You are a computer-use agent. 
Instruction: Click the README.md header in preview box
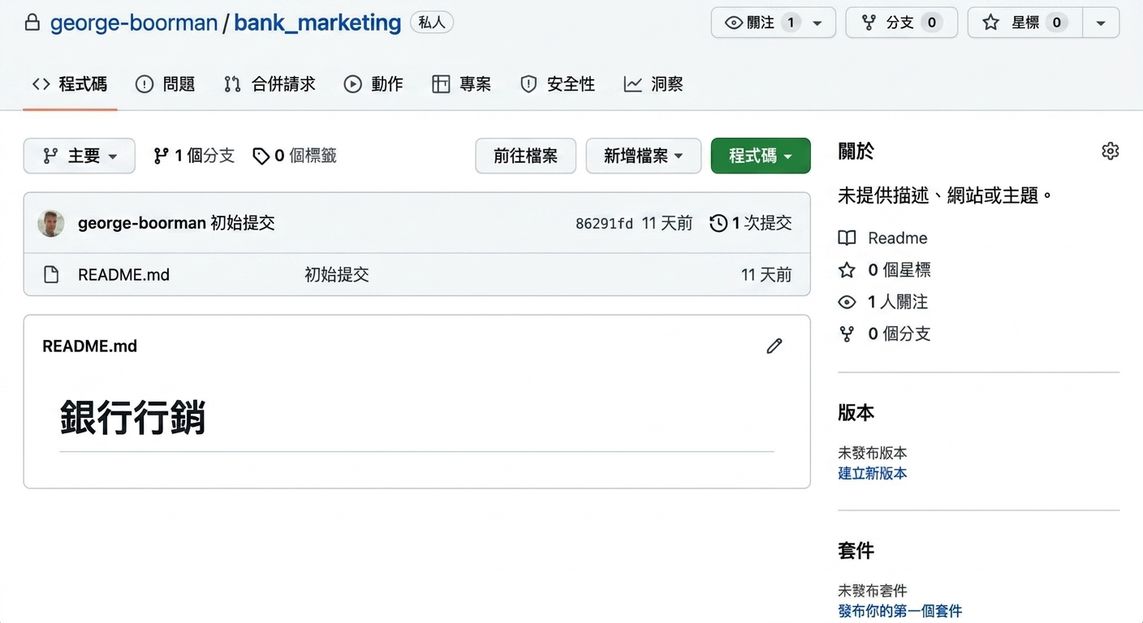coord(90,346)
